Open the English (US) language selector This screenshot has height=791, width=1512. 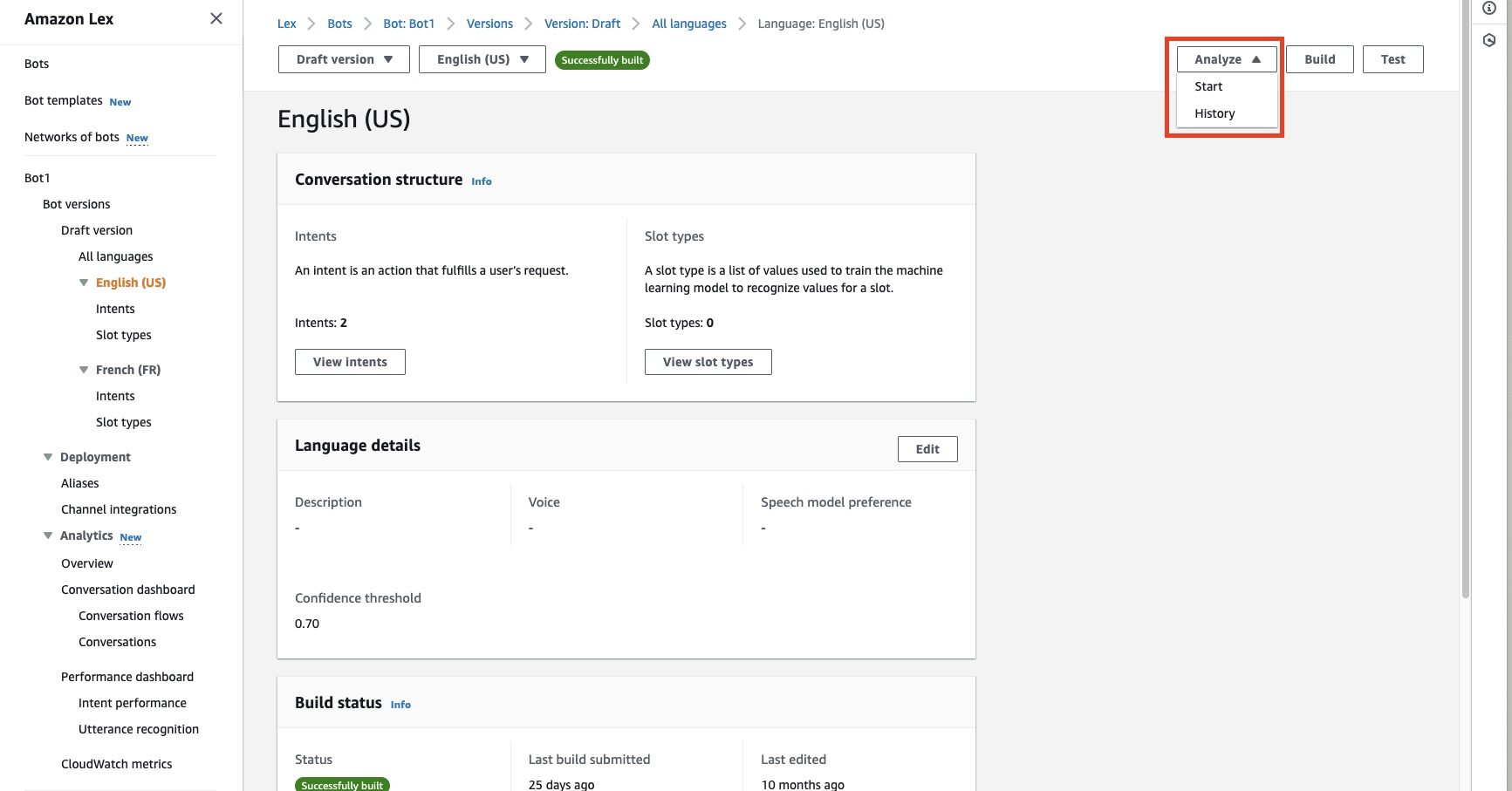[x=482, y=59]
